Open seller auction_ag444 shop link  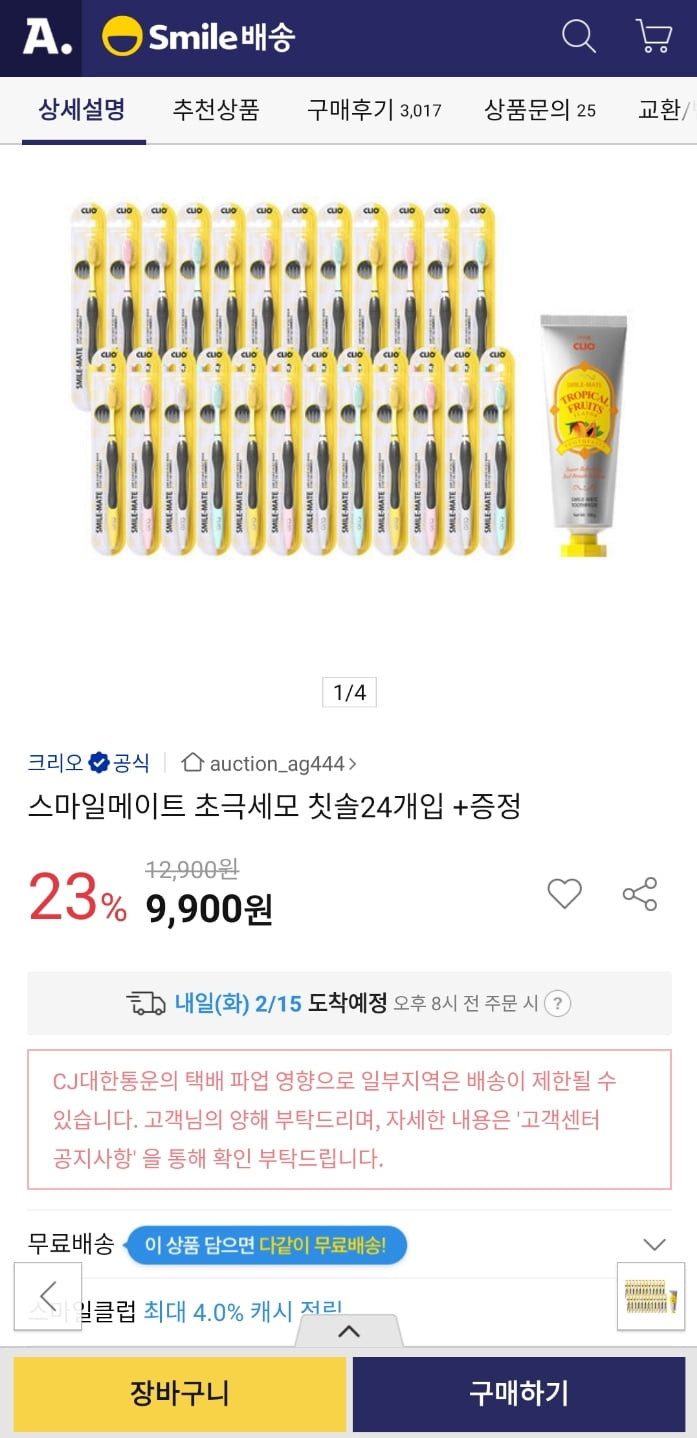(x=269, y=763)
